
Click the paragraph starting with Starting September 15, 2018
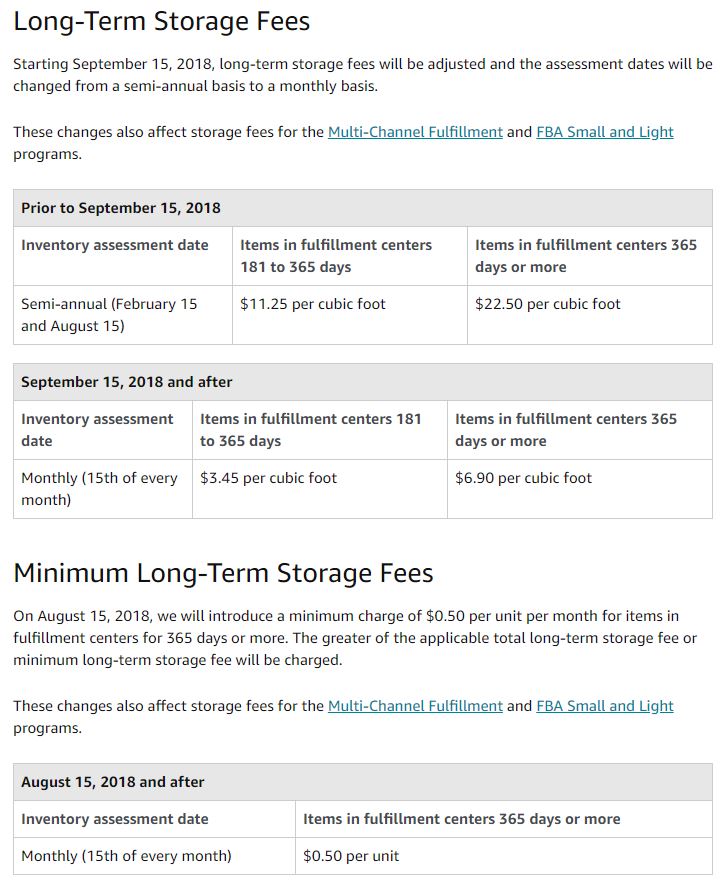point(362,75)
